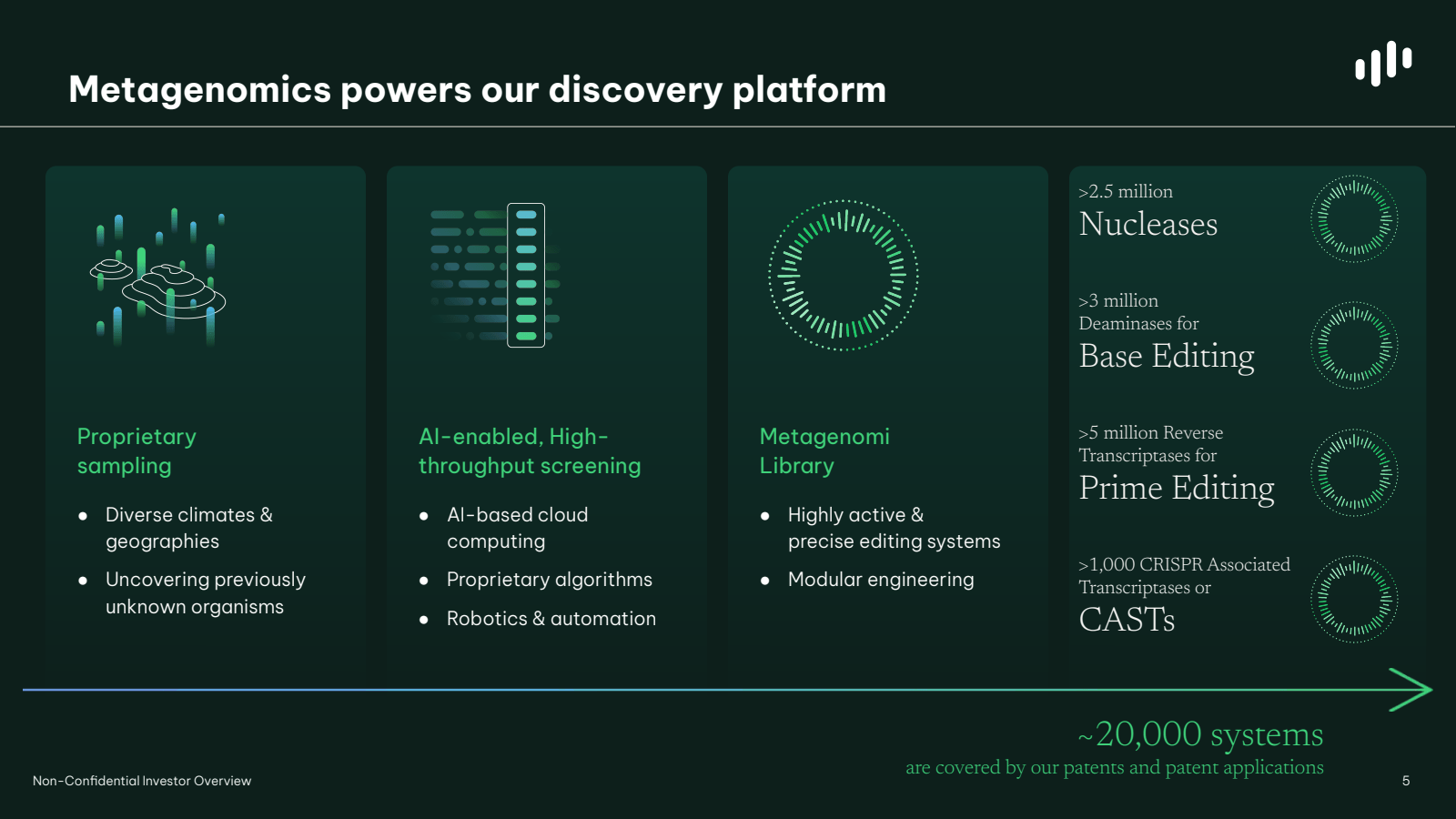Click '>3 million Deaminases for' text

click(x=1138, y=311)
